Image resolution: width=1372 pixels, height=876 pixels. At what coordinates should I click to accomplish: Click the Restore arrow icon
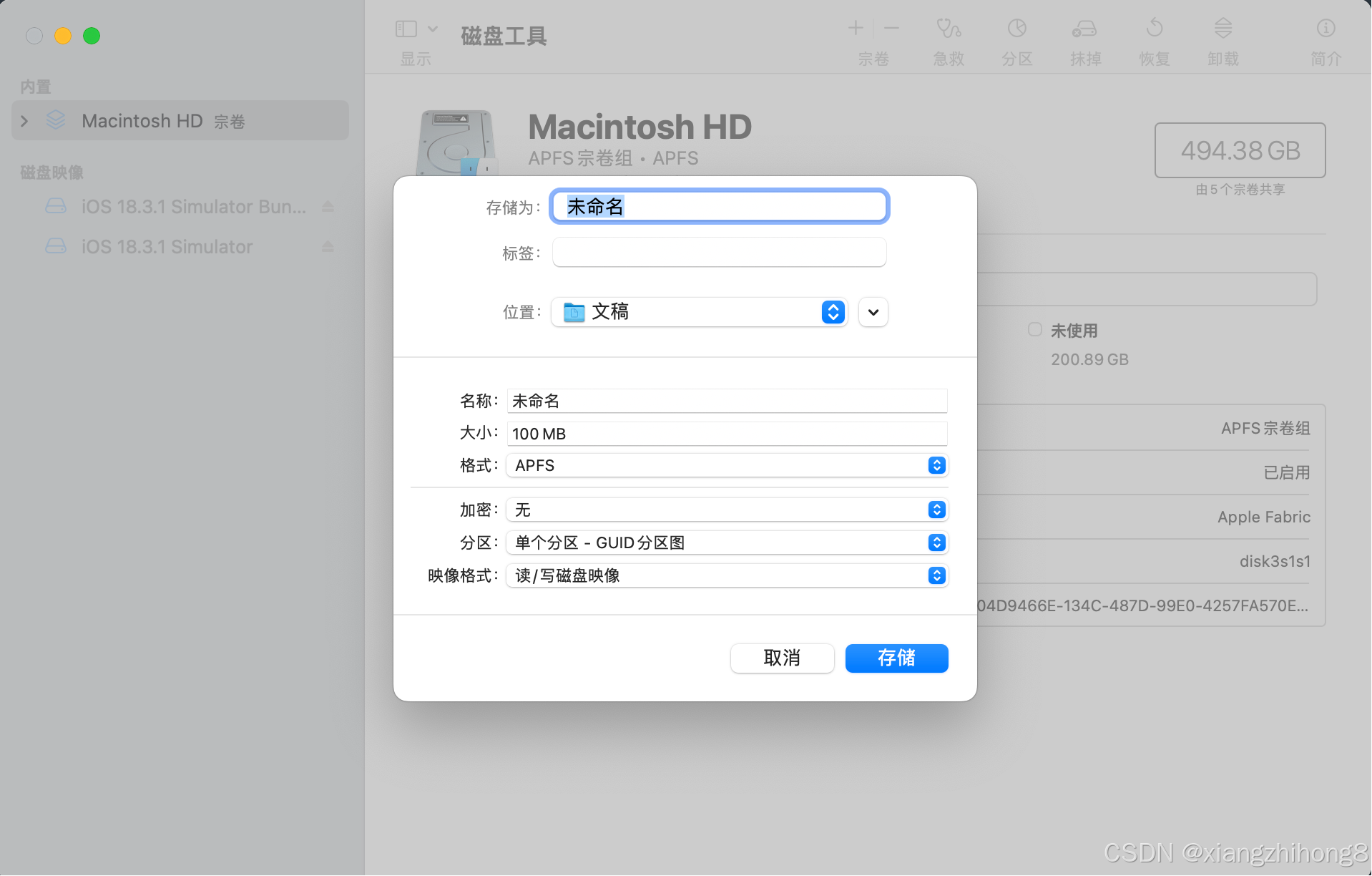[x=1155, y=28]
